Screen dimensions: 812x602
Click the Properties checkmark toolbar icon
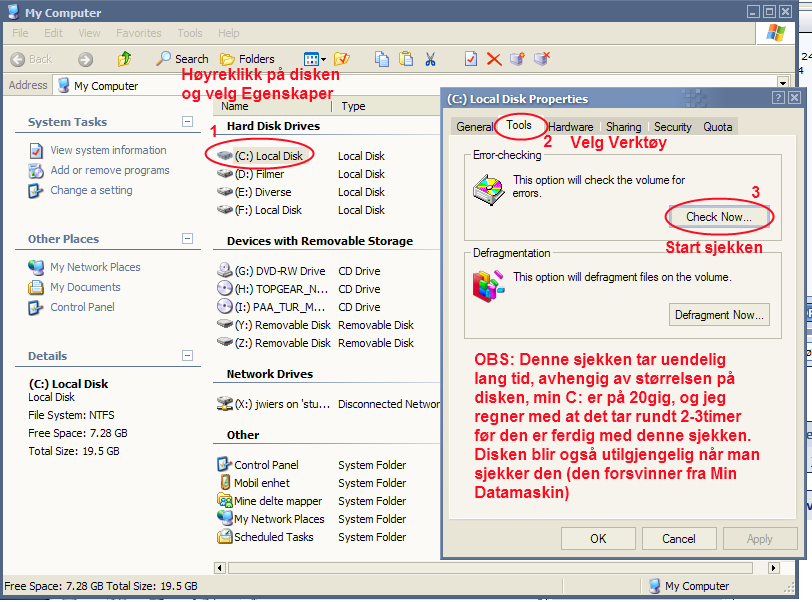pyautogui.click(x=471, y=59)
